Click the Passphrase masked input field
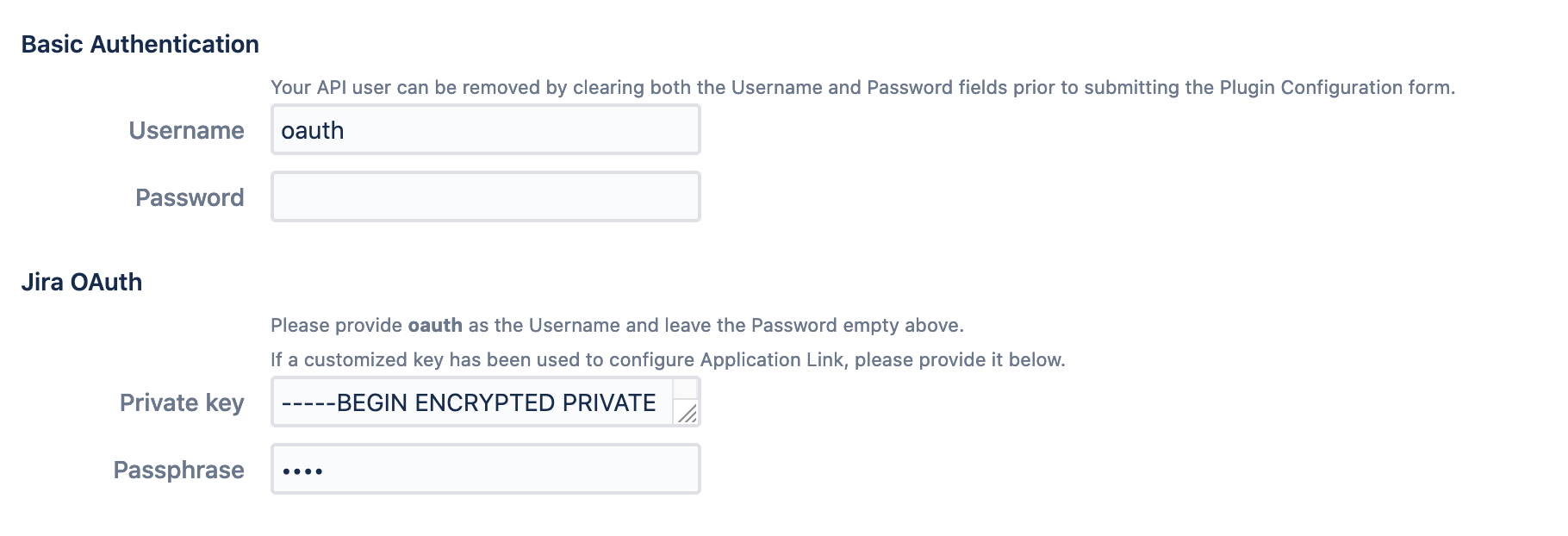 coord(485,470)
